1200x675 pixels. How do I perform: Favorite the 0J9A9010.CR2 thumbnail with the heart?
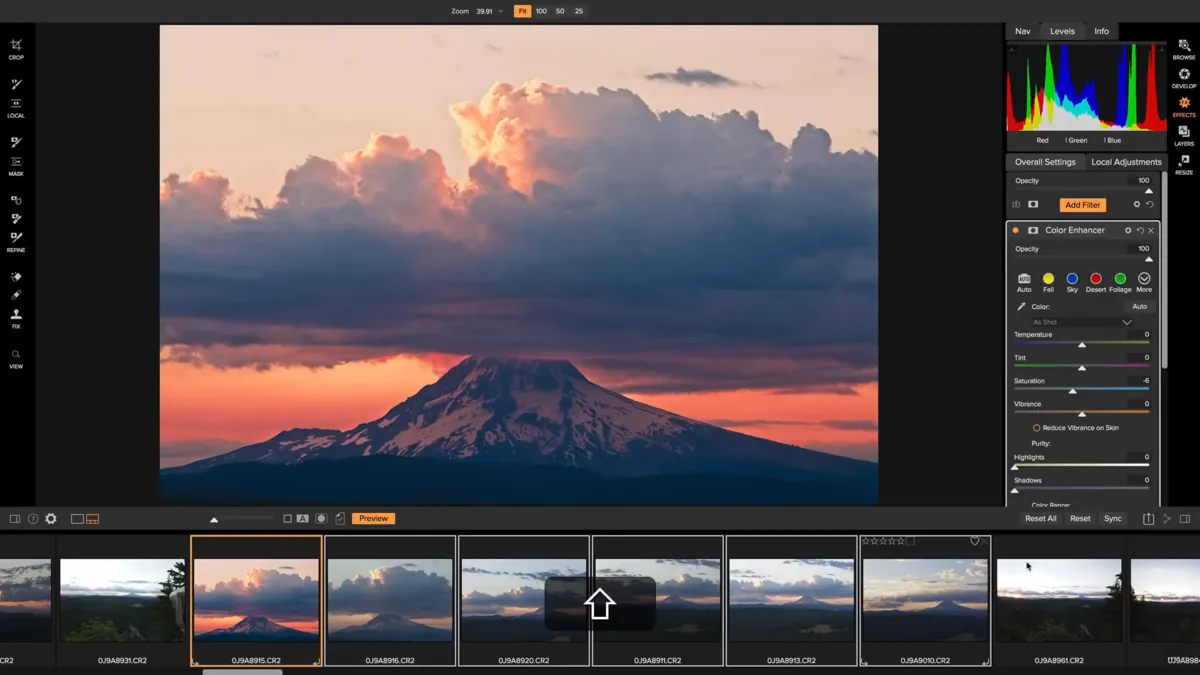[975, 541]
